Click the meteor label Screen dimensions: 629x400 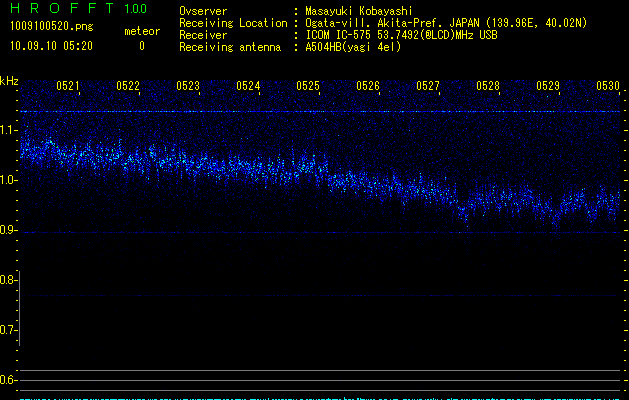point(141,31)
